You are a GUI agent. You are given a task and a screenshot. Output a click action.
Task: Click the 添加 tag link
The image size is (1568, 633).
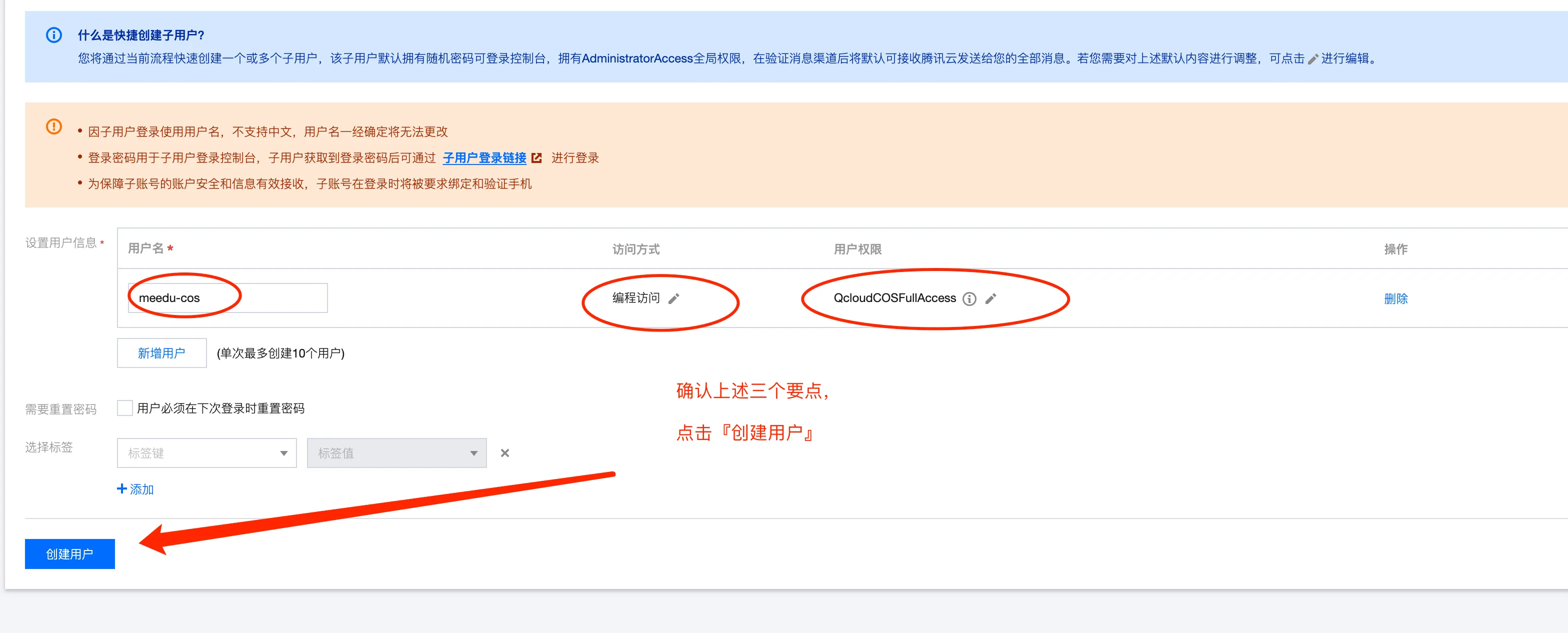pos(142,489)
